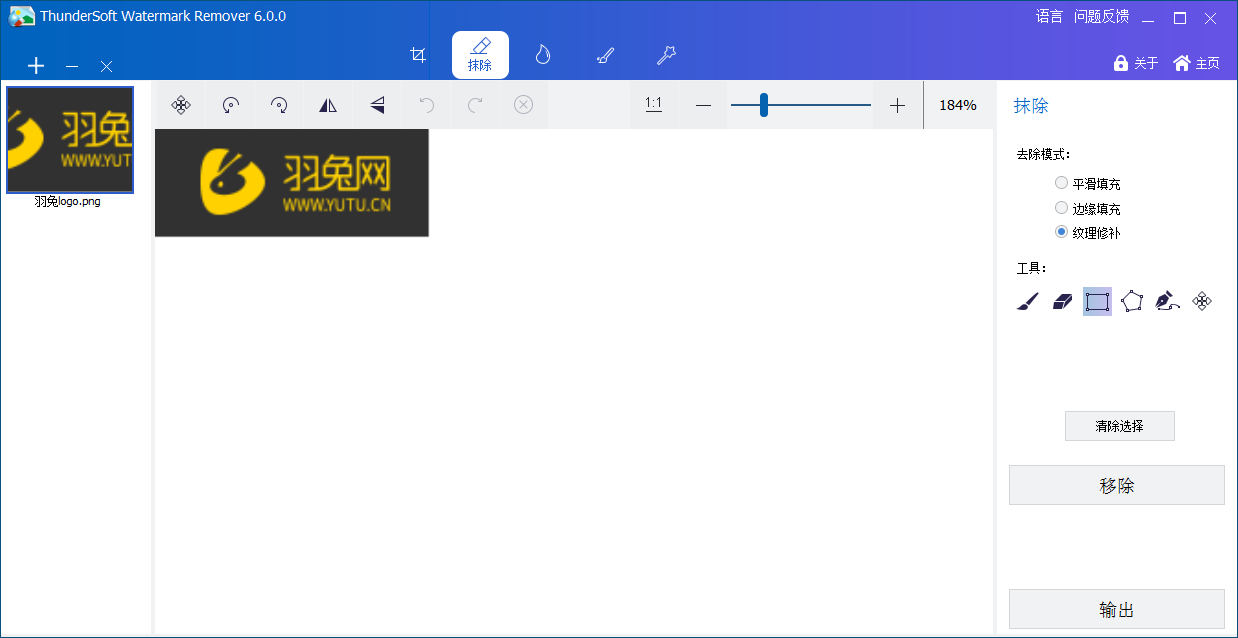The image size is (1238, 638).
Task: Set zoom to 1:1 view
Action: click(x=653, y=104)
